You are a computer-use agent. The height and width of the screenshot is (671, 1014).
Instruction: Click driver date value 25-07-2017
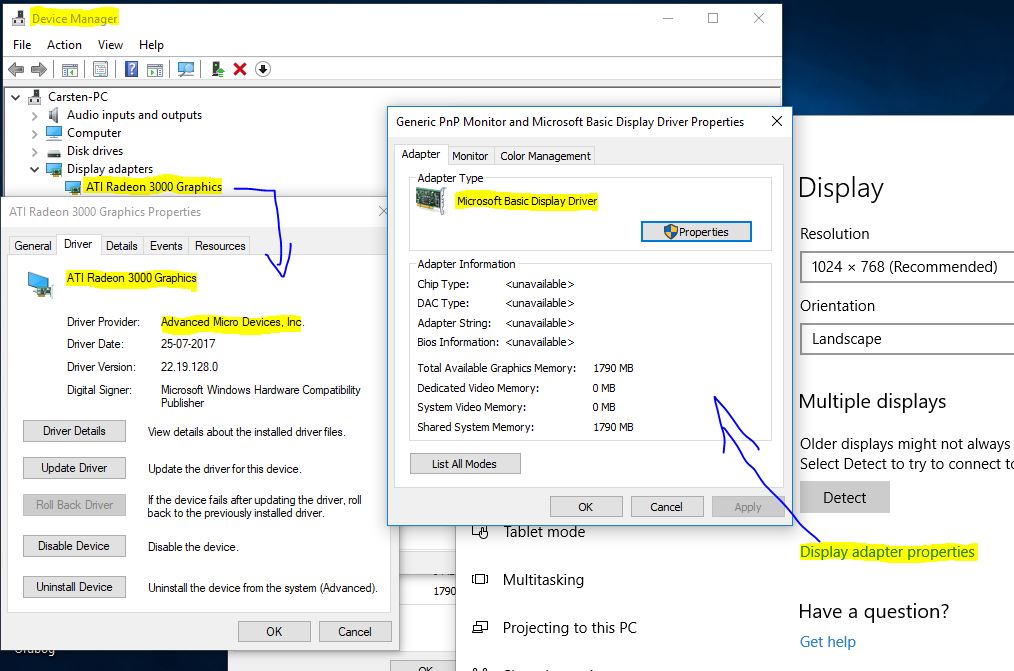pos(188,344)
